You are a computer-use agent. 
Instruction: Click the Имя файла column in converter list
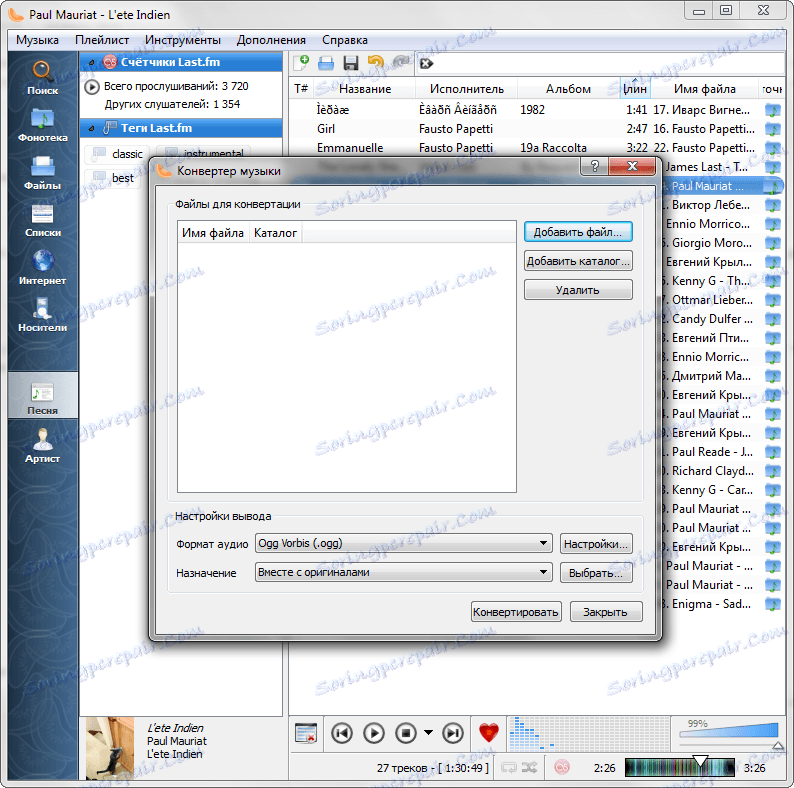pyautogui.click(x=213, y=233)
